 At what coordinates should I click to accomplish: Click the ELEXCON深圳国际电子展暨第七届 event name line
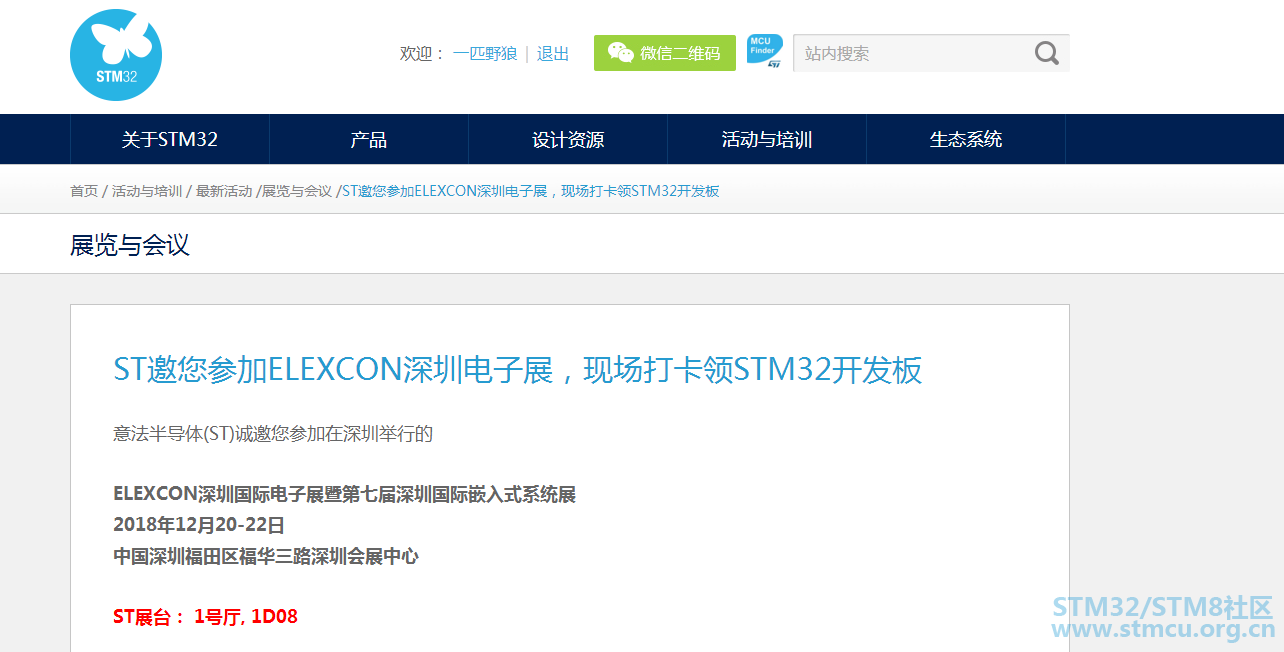pos(345,494)
